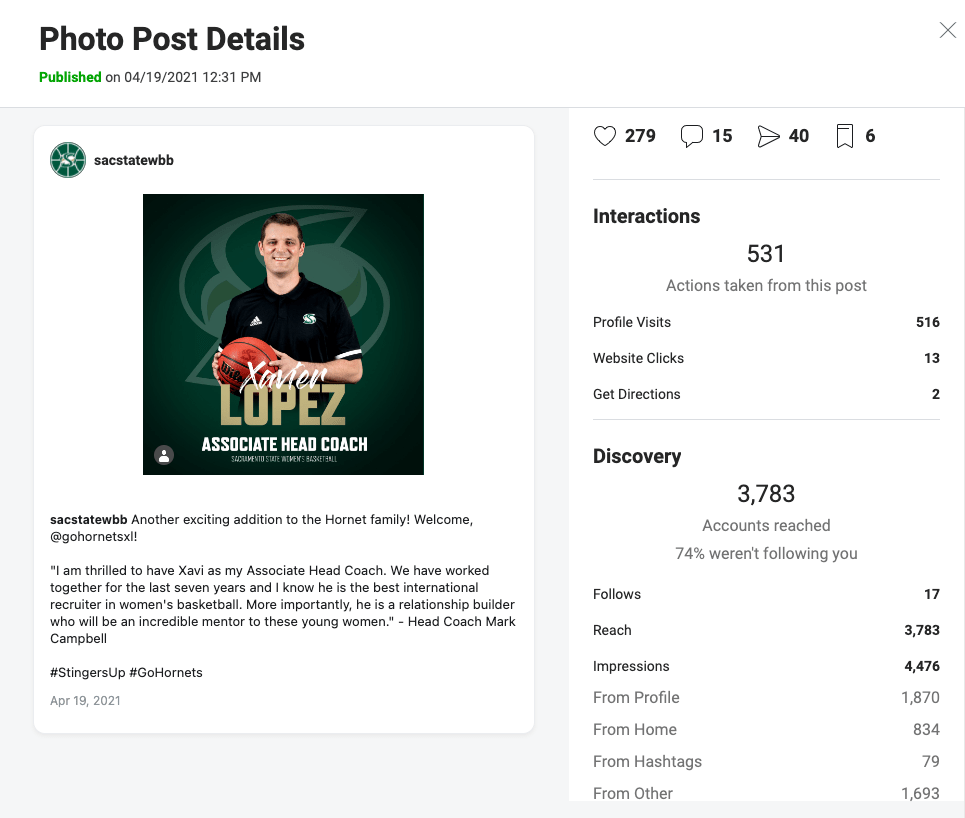Click the Published status label
The image size is (965, 818).
(x=70, y=77)
